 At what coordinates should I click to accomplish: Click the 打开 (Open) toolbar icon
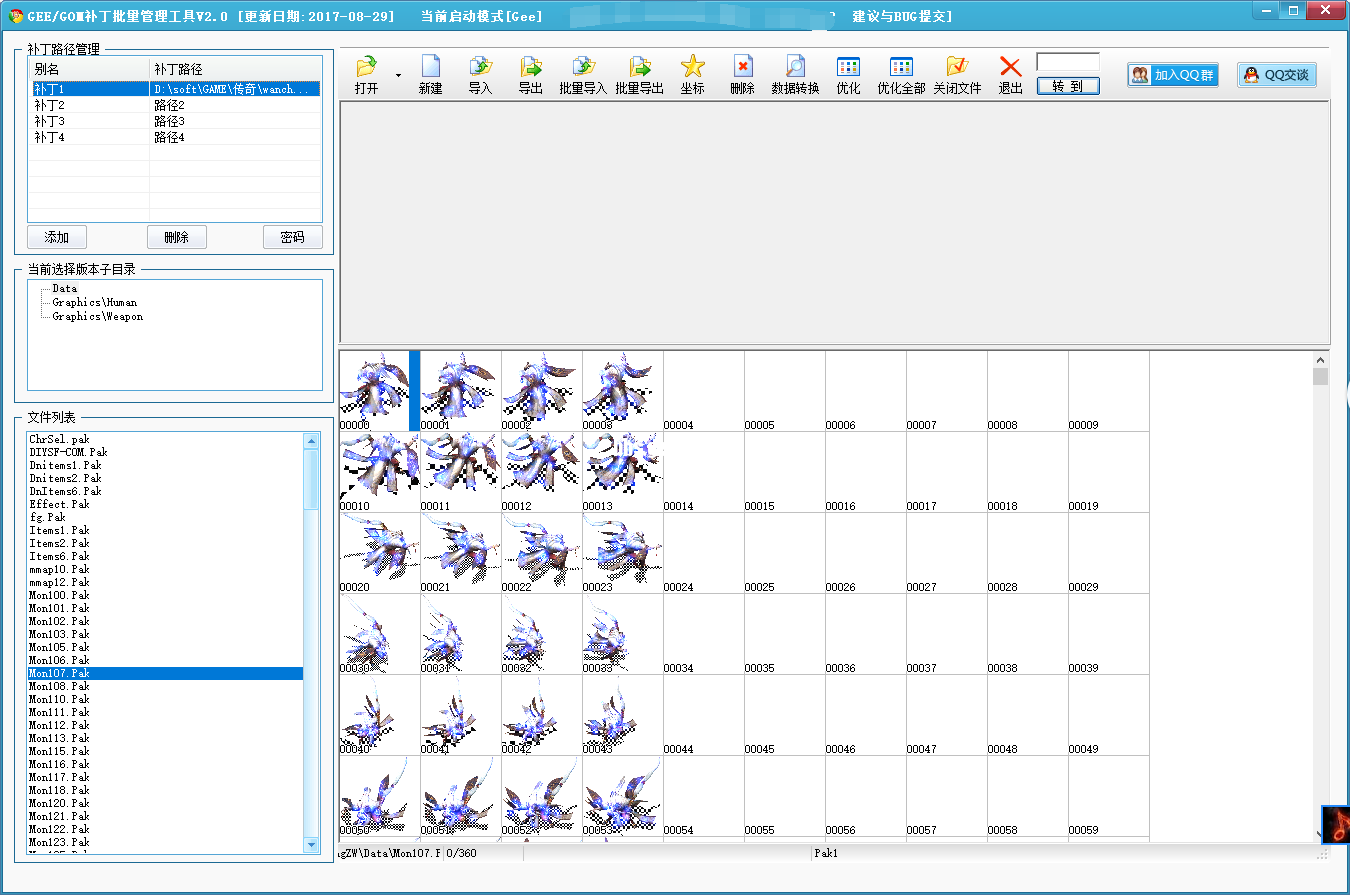coord(367,67)
